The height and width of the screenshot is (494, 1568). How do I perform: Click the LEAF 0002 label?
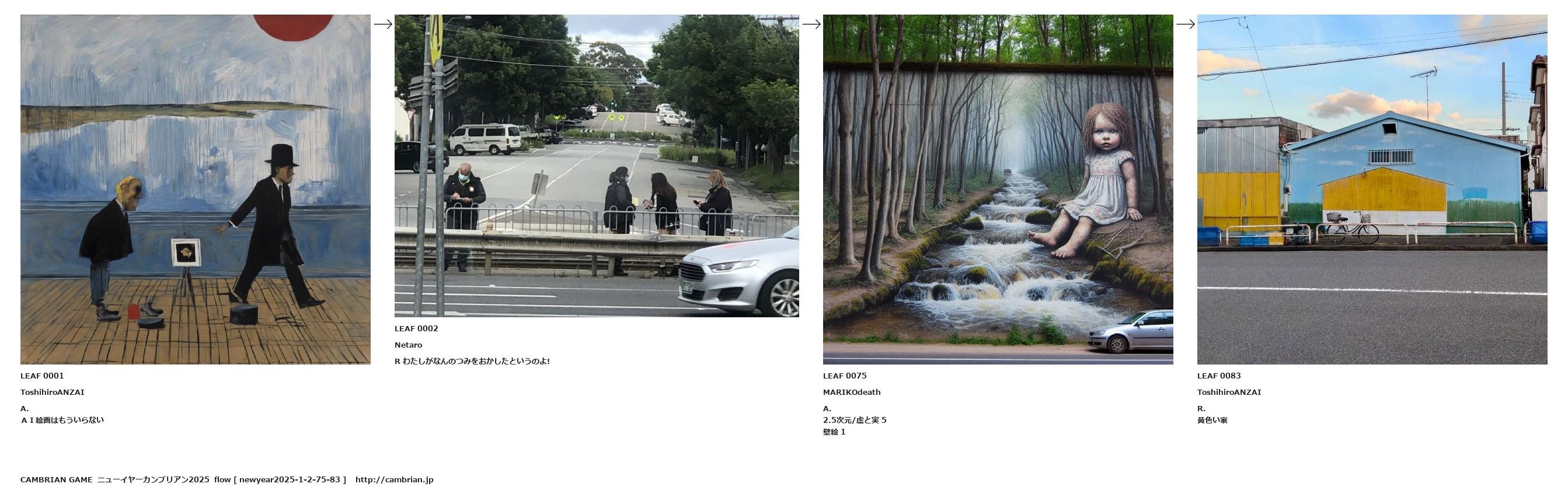click(416, 328)
